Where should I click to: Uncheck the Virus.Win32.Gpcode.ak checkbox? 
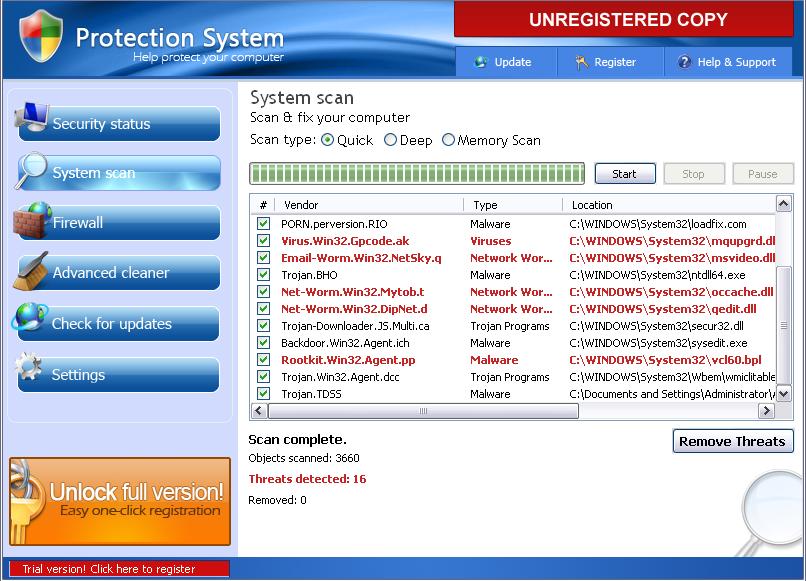264,241
